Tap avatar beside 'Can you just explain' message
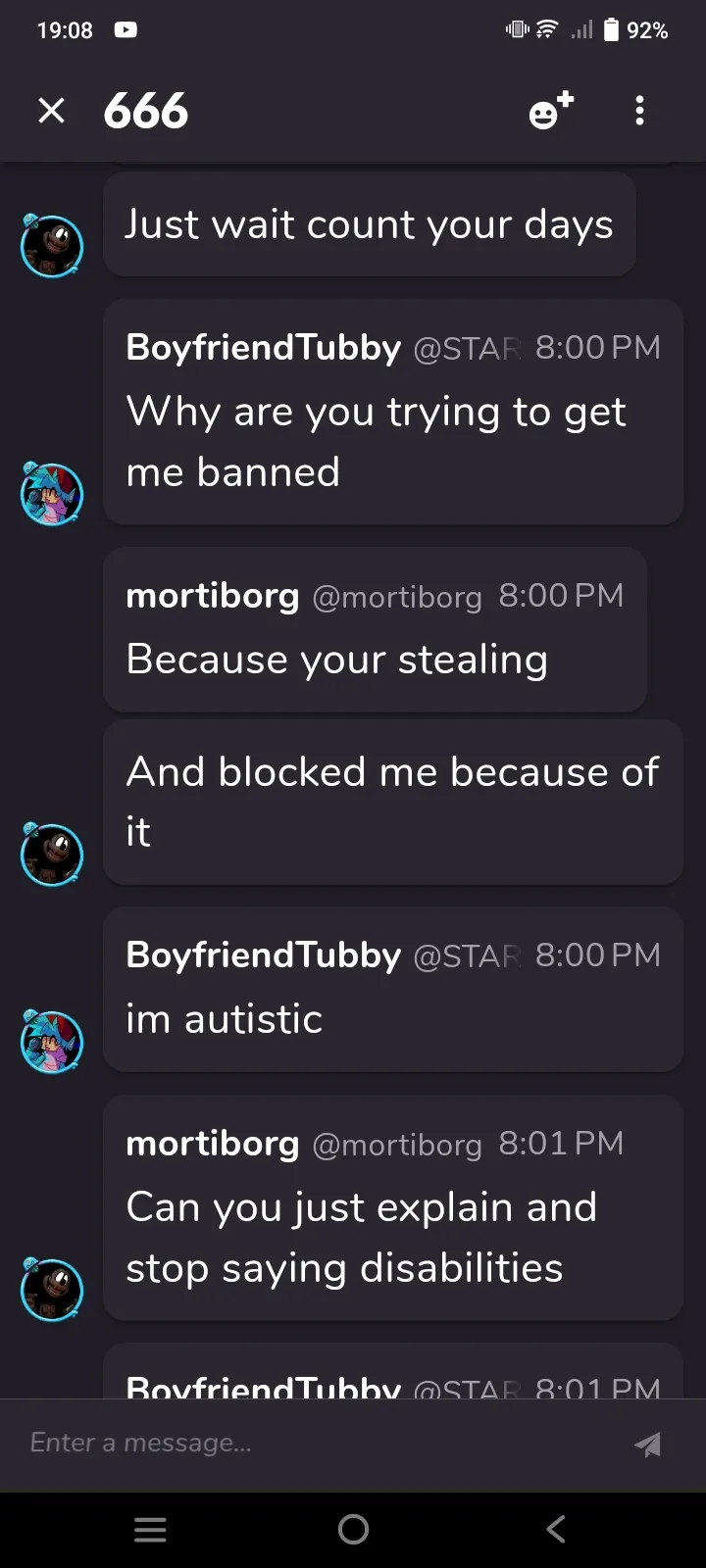706x1568 pixels. point(52,1289)
